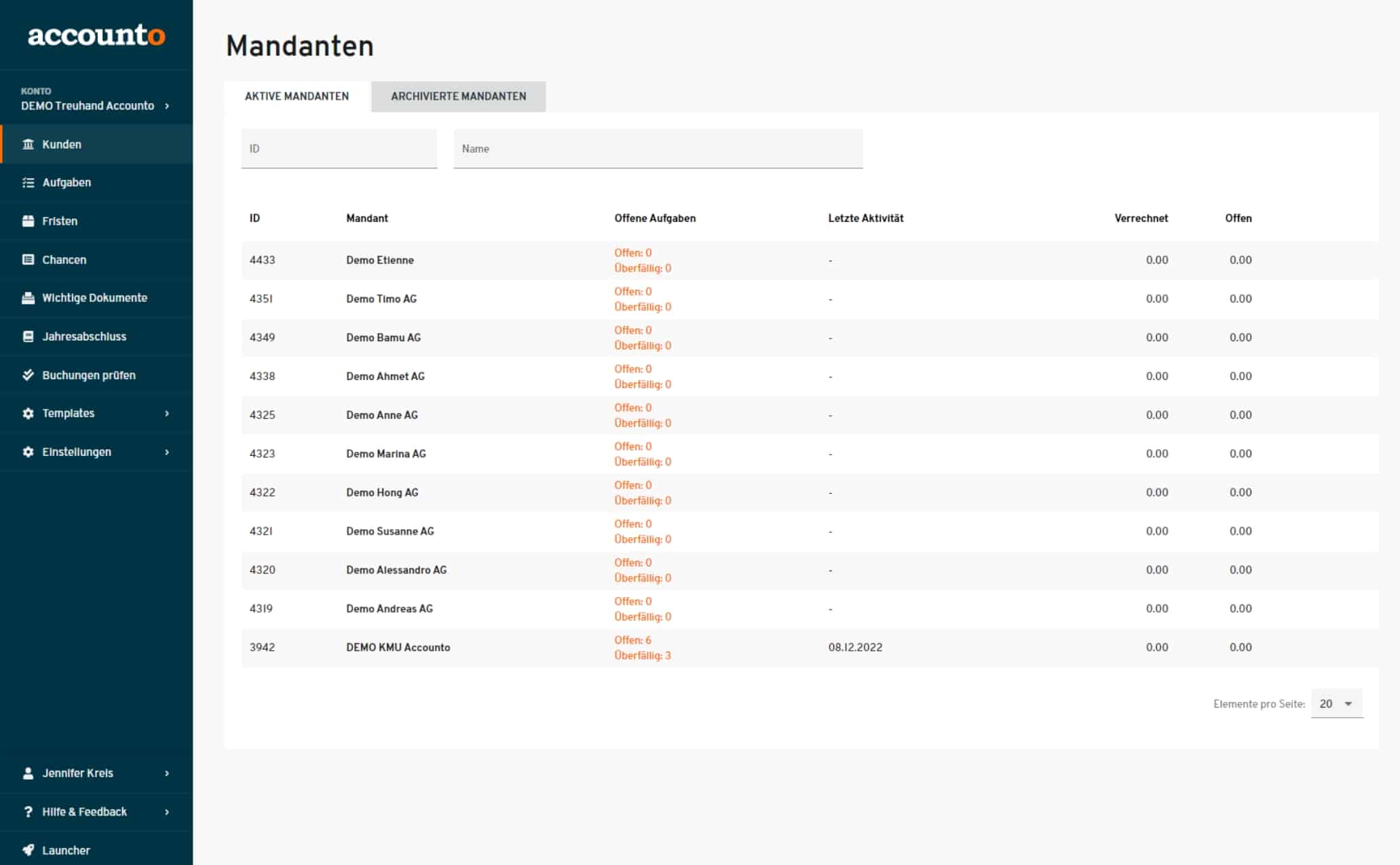Click ID 4433 cell
This screenshot has width=1400, height=865.
[262, 261]
